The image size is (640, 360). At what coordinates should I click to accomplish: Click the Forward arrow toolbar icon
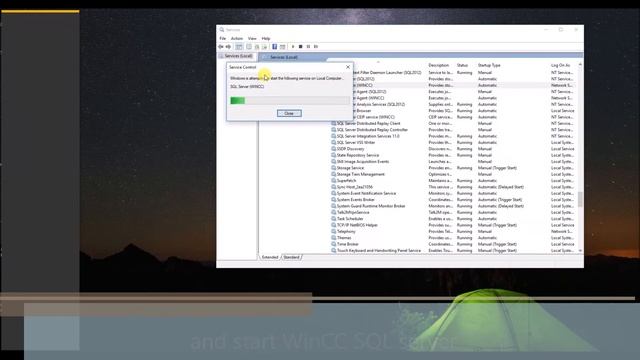228,47
